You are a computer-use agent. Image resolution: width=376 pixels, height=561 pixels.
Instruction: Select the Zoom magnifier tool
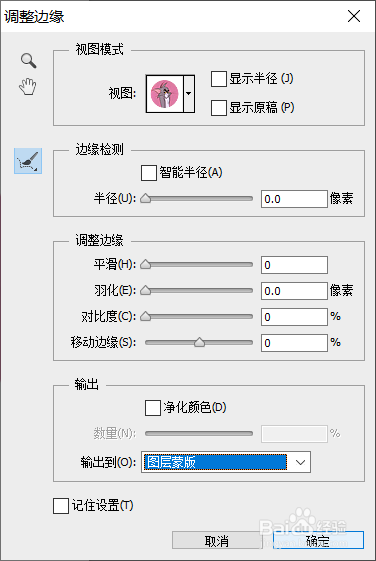(x=28, y=60)
